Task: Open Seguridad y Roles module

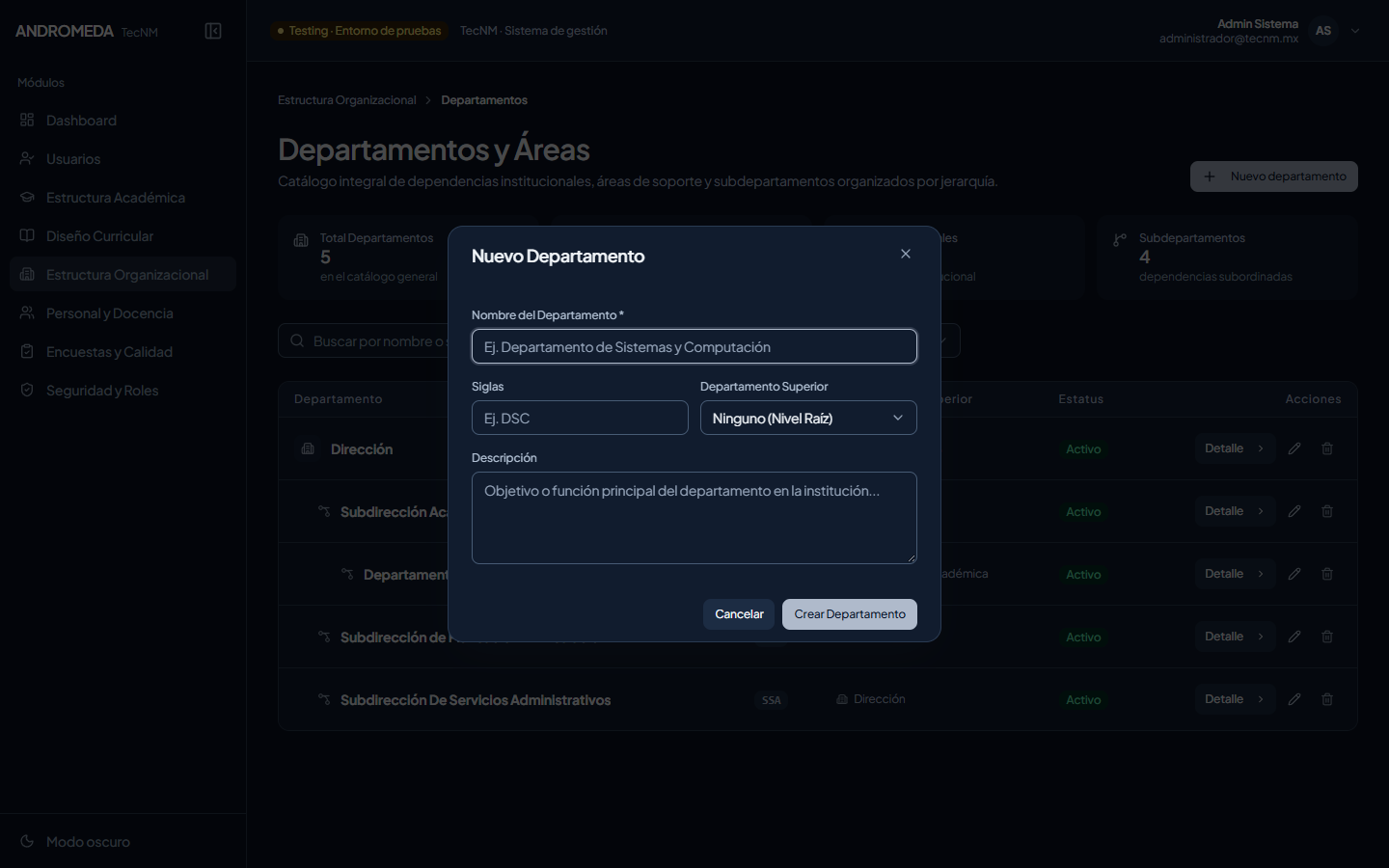Action: tap(123, 391)
